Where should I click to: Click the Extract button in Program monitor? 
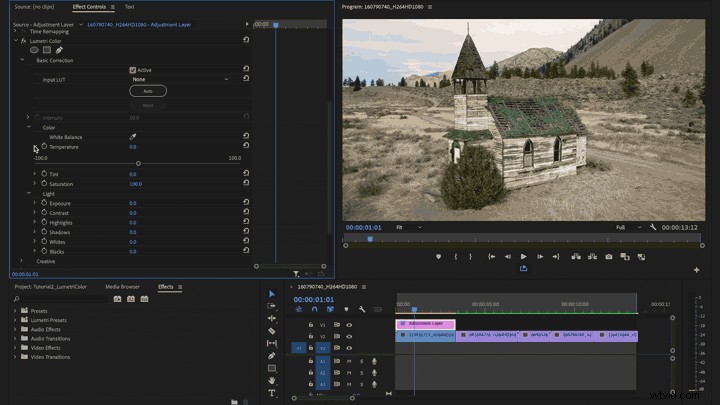[x=592, y=257]
